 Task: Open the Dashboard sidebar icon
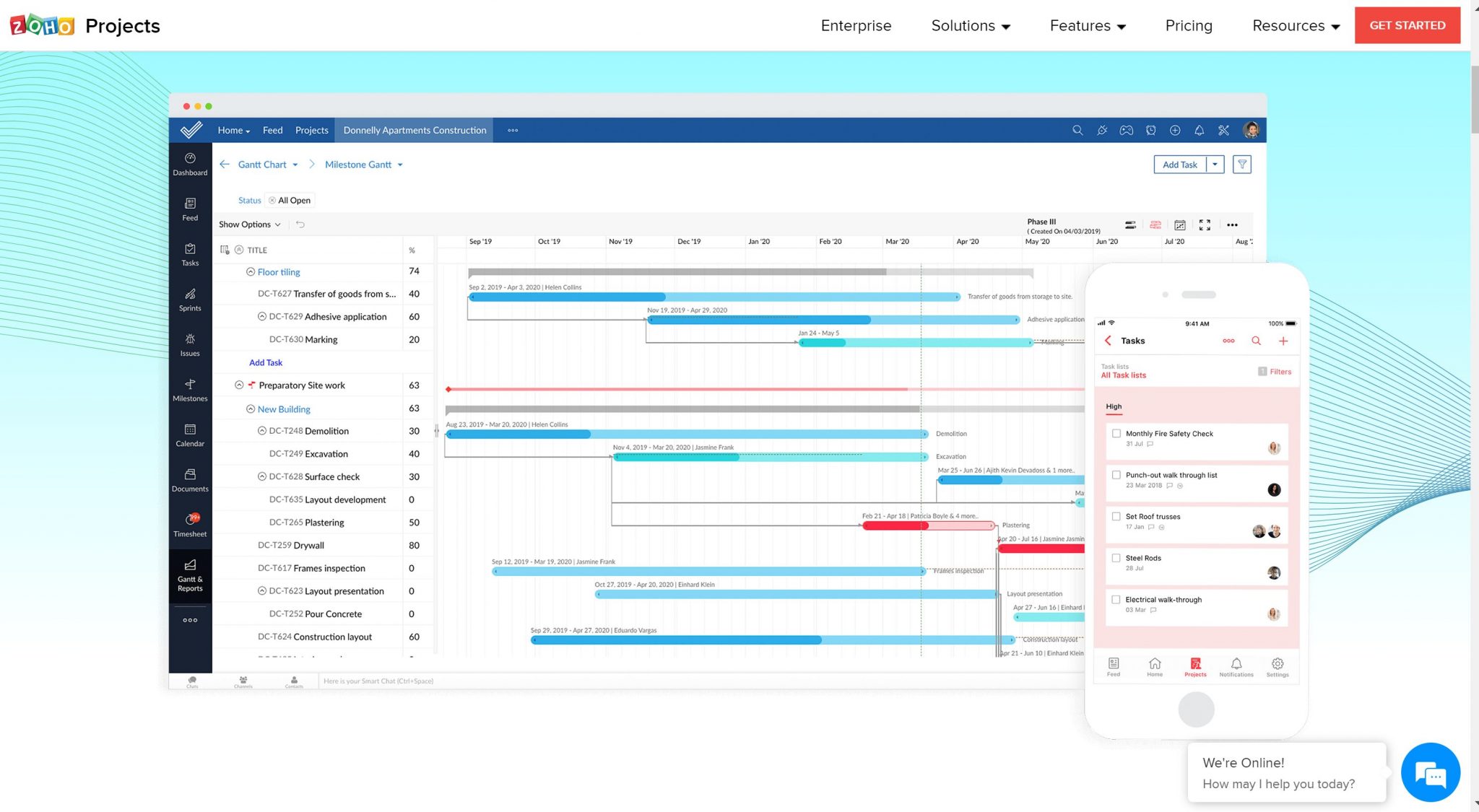point(190,164)
